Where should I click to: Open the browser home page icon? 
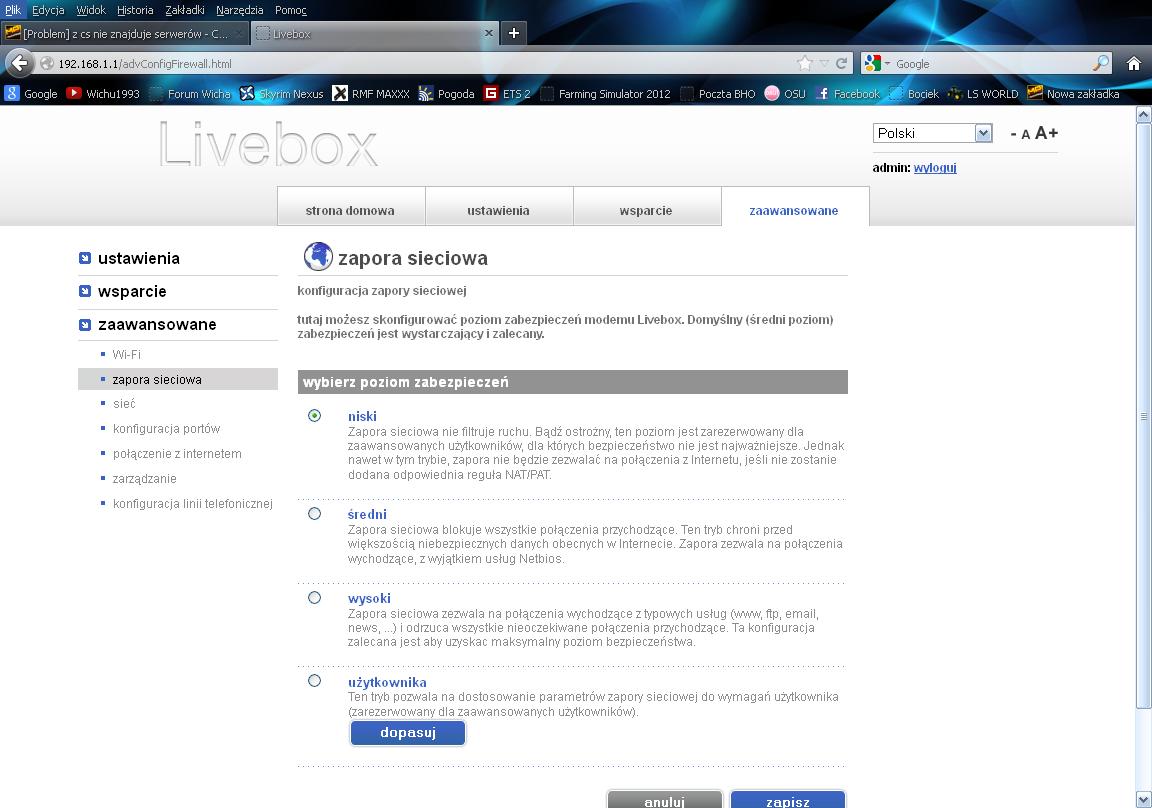click(1134, 64)
